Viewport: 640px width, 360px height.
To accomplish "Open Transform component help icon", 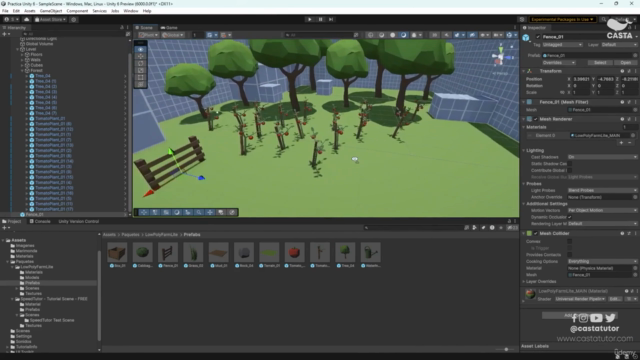I will (x=622, y=71).
